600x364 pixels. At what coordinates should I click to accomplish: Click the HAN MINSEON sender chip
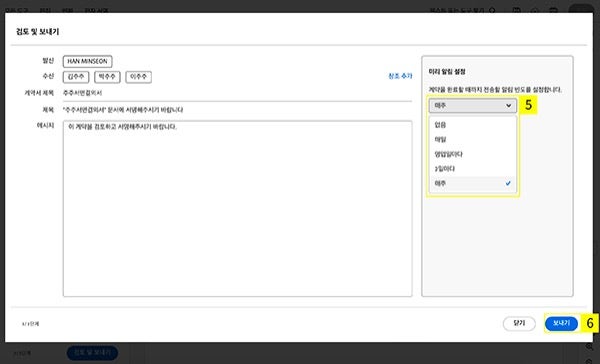tap(87, 61)
